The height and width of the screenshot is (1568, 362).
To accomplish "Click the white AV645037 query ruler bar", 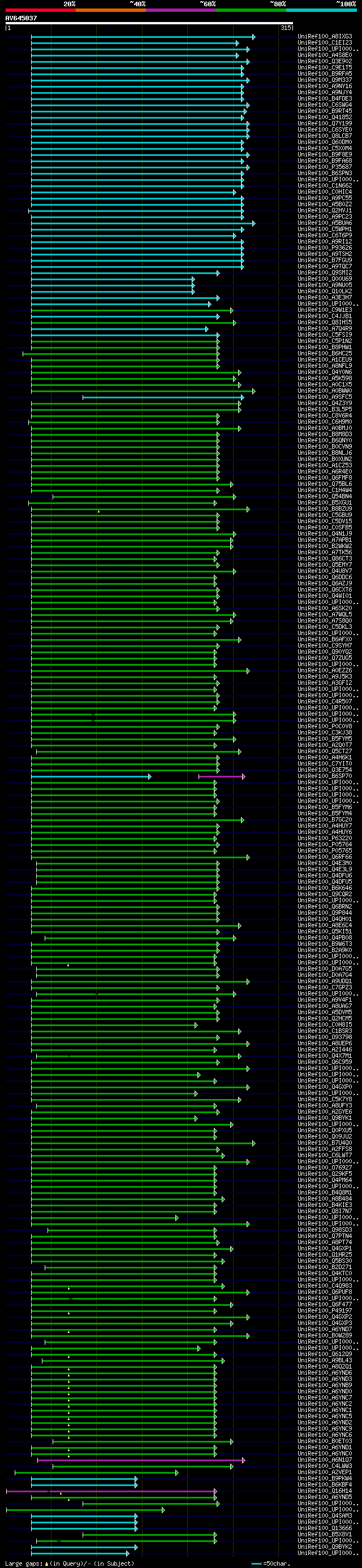I will click(x=149, y=23).
